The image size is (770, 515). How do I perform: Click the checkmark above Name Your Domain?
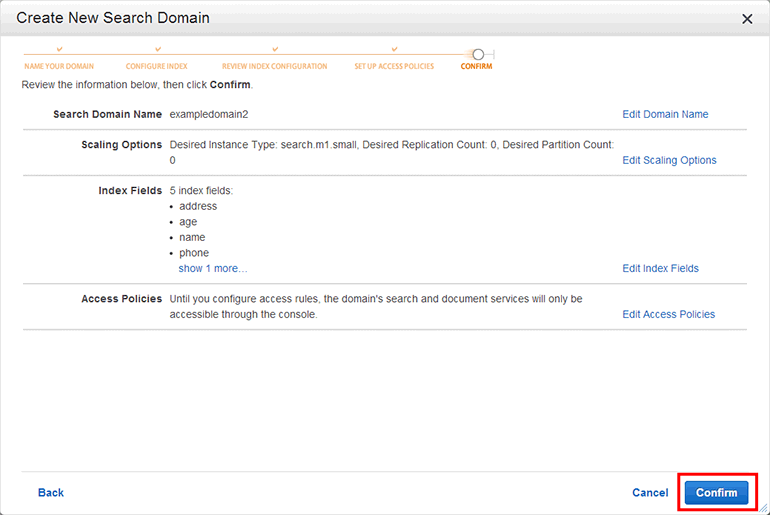[x=59, y=49]
